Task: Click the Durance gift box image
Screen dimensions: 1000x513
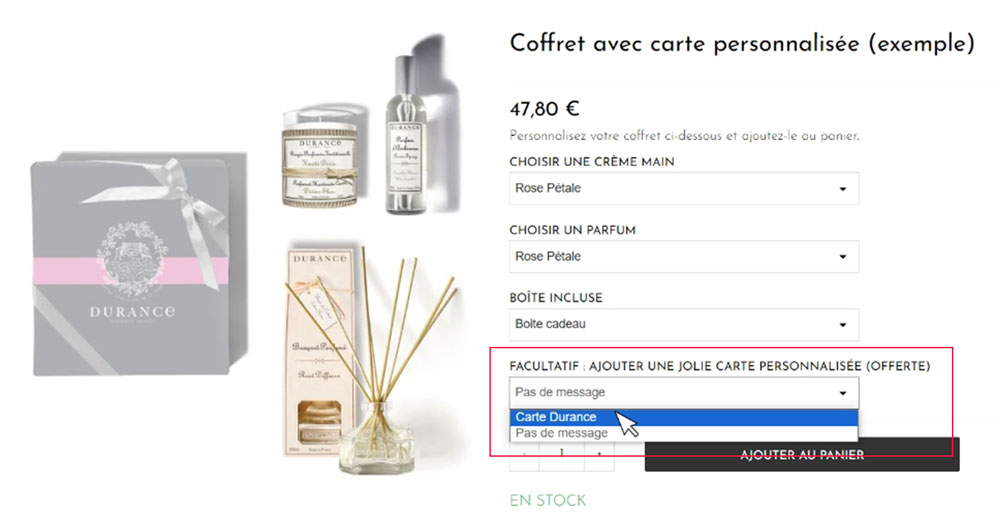Action: (138, 264)
